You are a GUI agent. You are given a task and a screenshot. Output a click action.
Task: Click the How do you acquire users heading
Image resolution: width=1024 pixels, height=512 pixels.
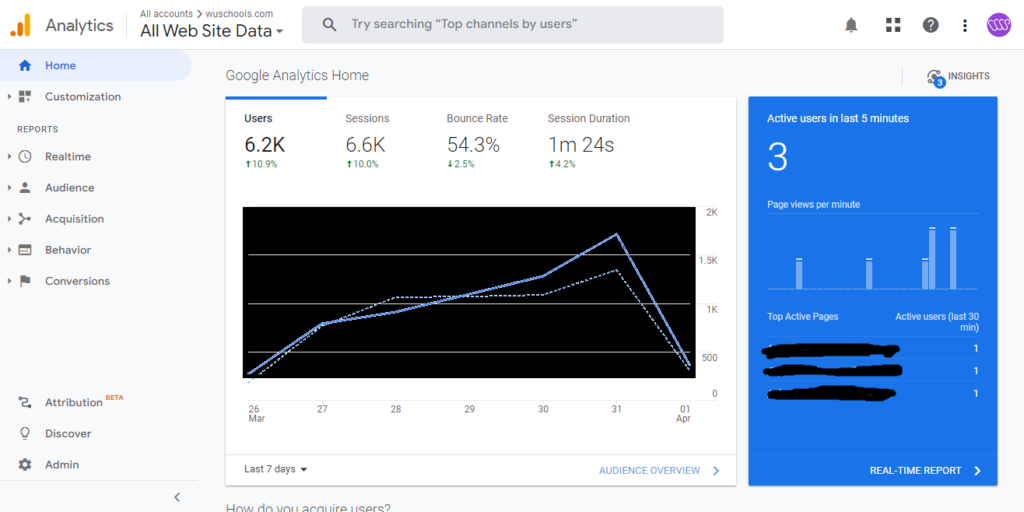308,507
